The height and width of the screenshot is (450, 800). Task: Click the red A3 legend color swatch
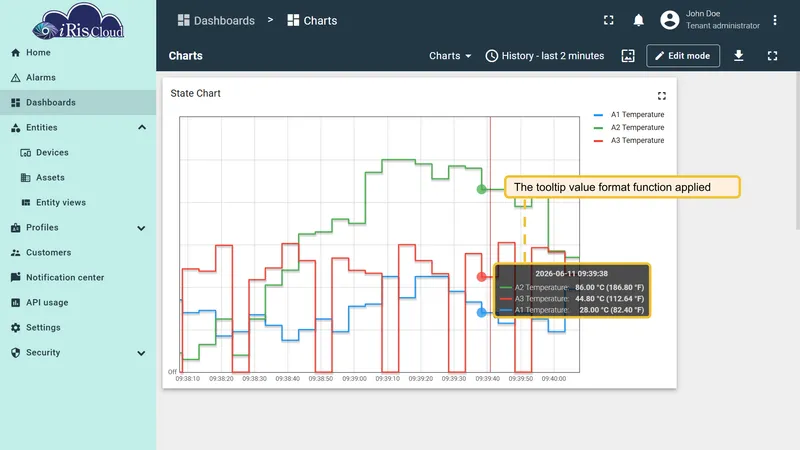(598, 141)
